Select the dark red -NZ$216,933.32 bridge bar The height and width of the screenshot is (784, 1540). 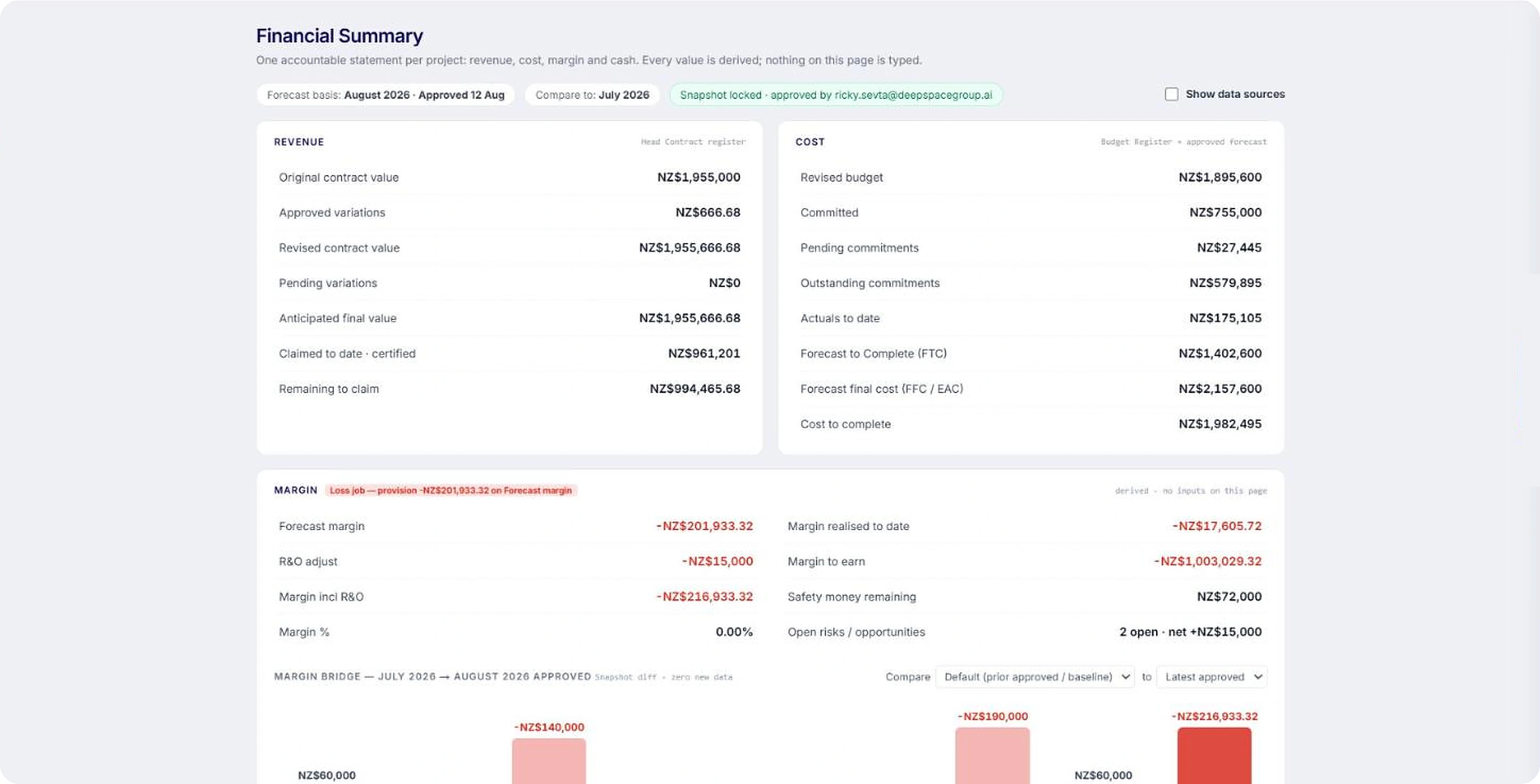1214,755
